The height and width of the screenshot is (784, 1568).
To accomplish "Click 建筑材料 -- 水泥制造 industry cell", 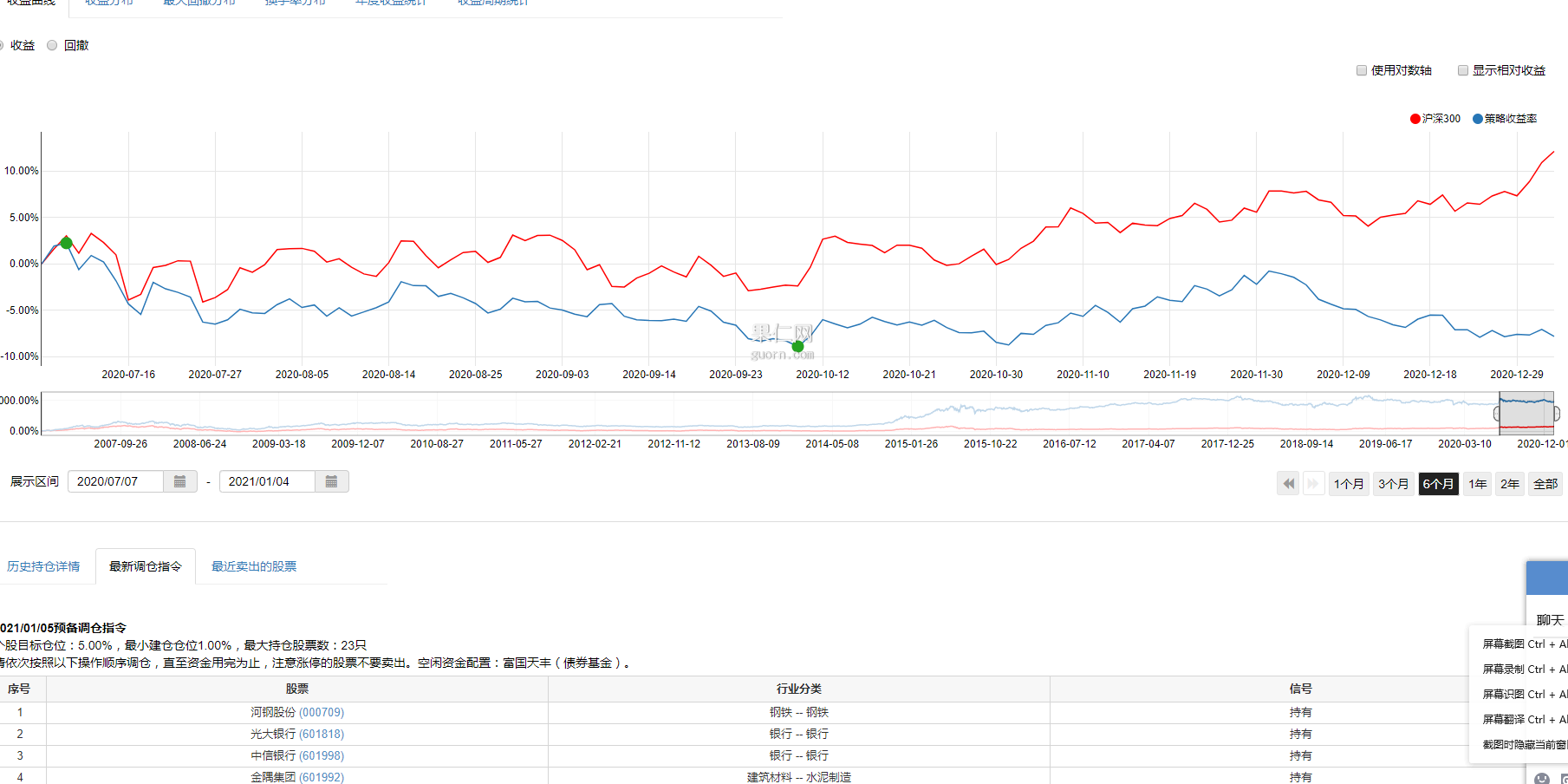I will click(x=799, y=777).
